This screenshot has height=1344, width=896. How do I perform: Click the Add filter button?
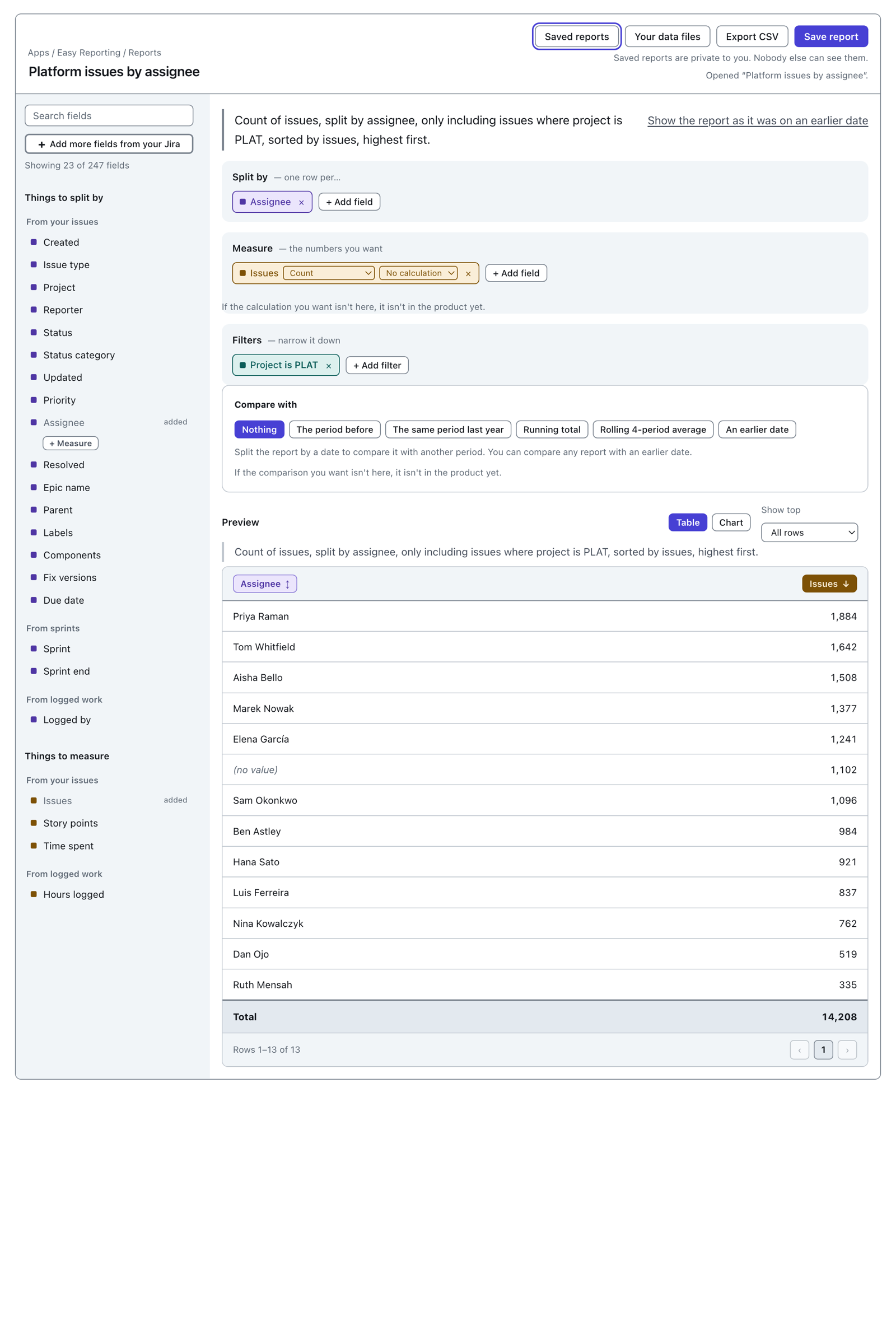pos(377,365)
